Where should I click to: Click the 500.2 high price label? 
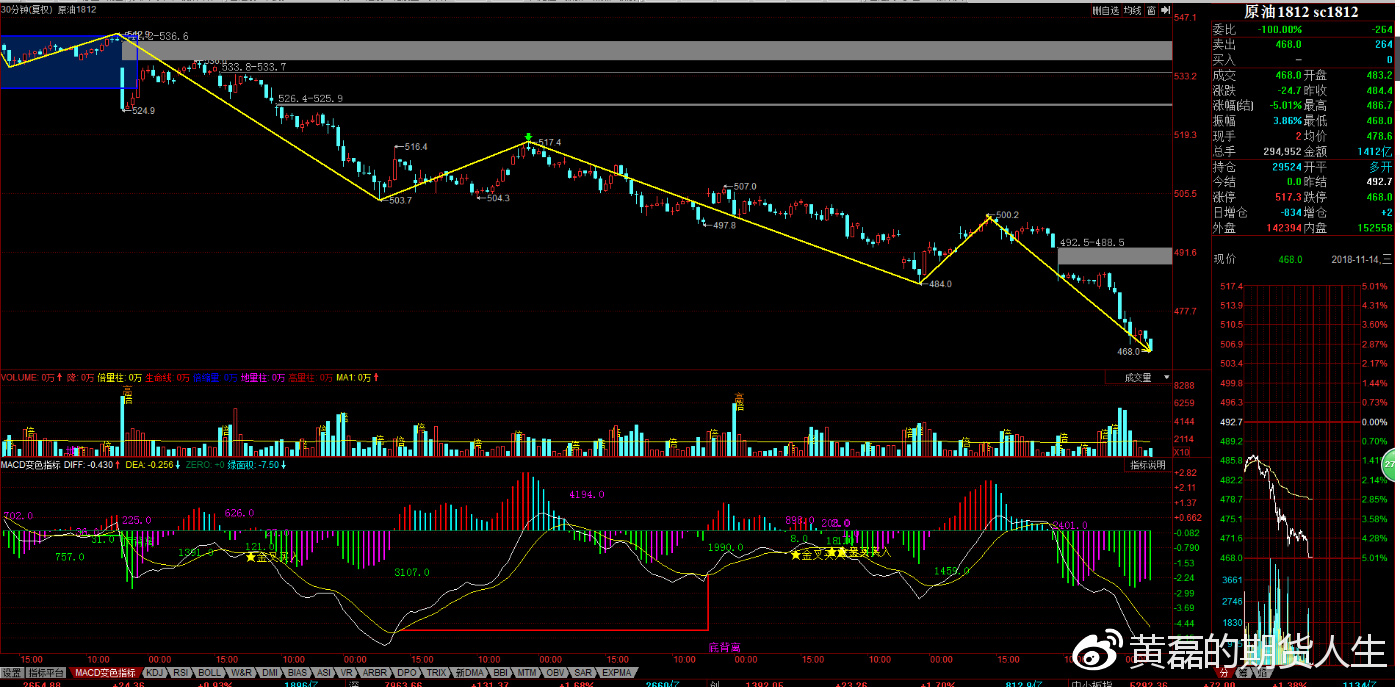[1008, 215]
